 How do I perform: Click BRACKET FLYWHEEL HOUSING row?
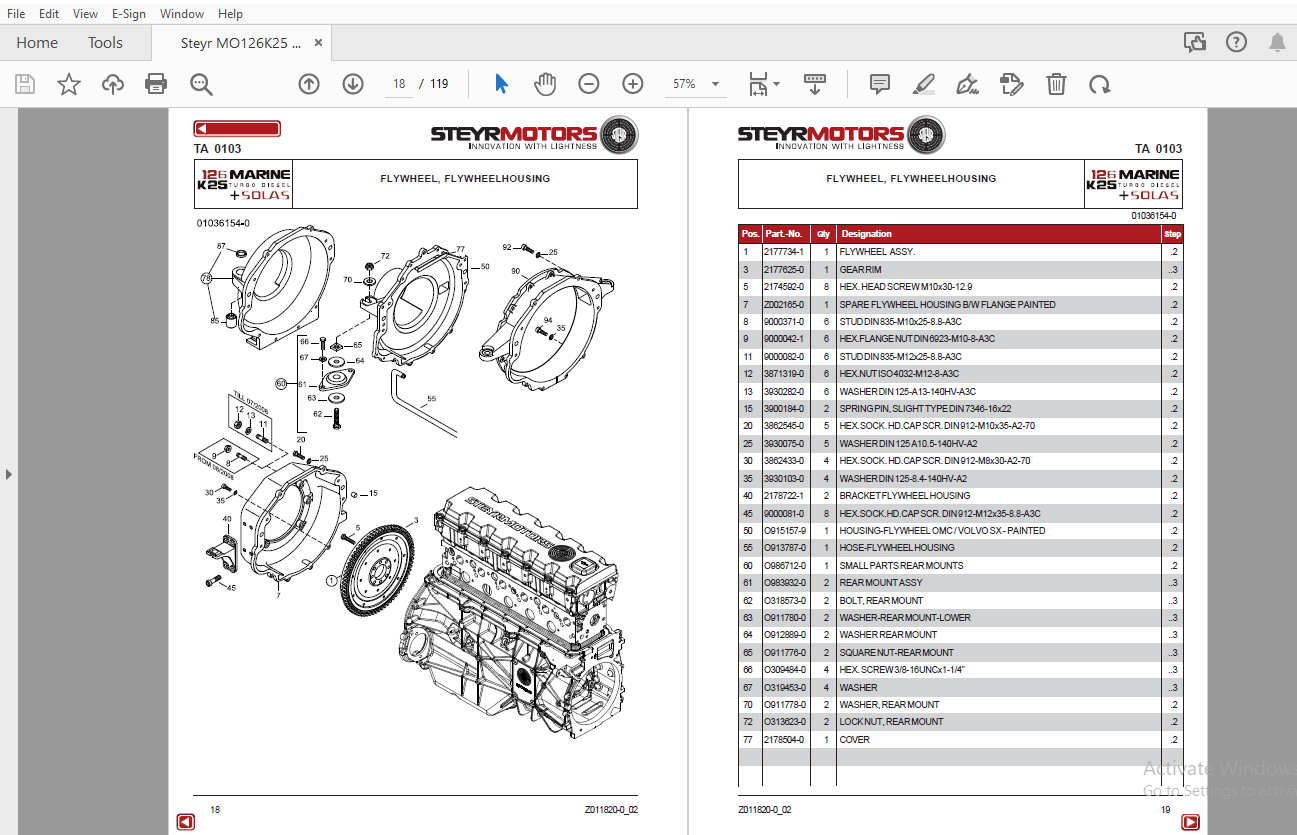(960, 496)
